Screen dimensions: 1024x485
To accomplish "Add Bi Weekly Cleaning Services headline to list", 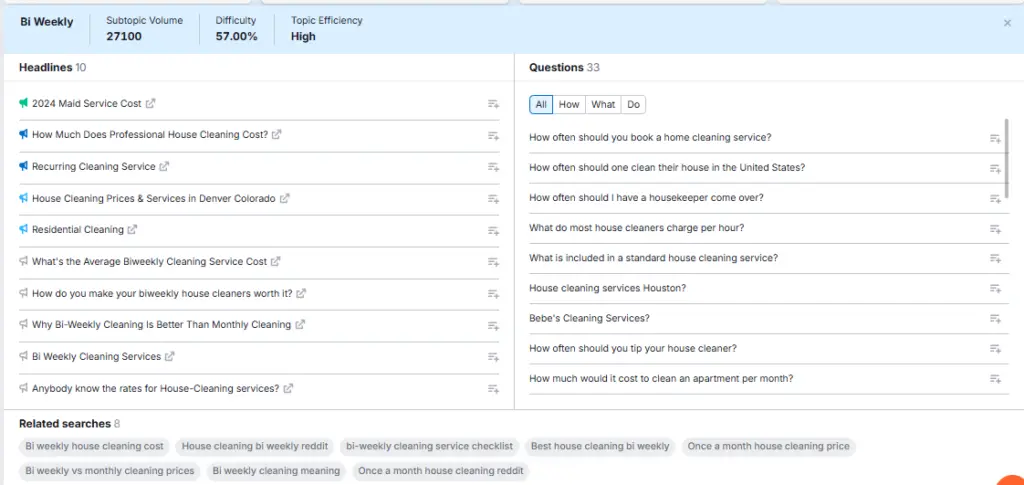I will (x=492, y=357).
